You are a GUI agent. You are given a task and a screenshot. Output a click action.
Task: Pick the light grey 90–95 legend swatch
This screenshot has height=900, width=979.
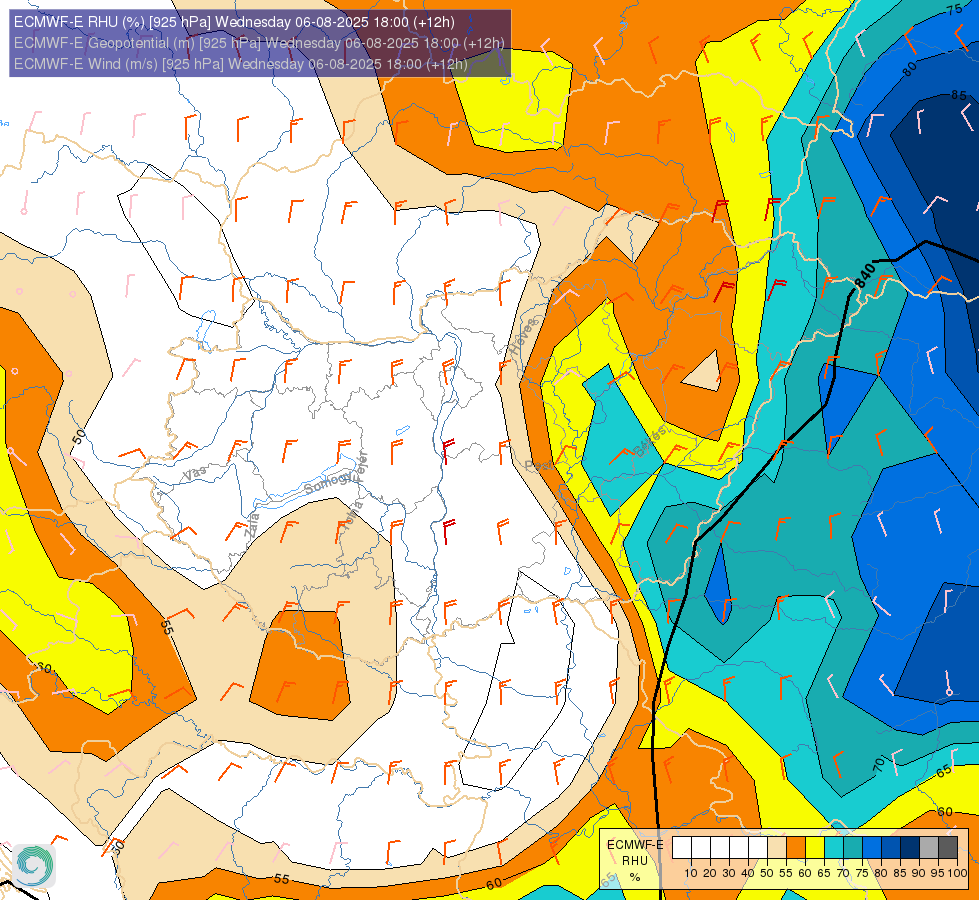point(929,848)
